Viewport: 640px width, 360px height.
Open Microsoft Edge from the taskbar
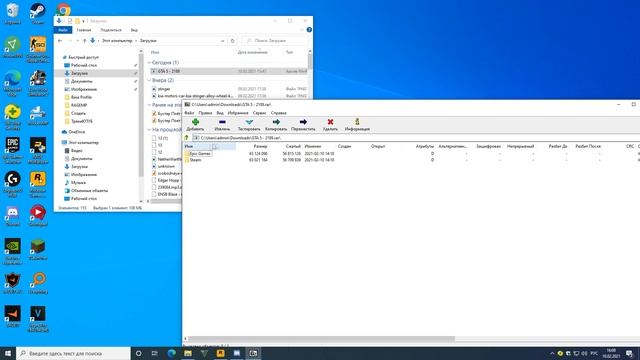[171, 353]
